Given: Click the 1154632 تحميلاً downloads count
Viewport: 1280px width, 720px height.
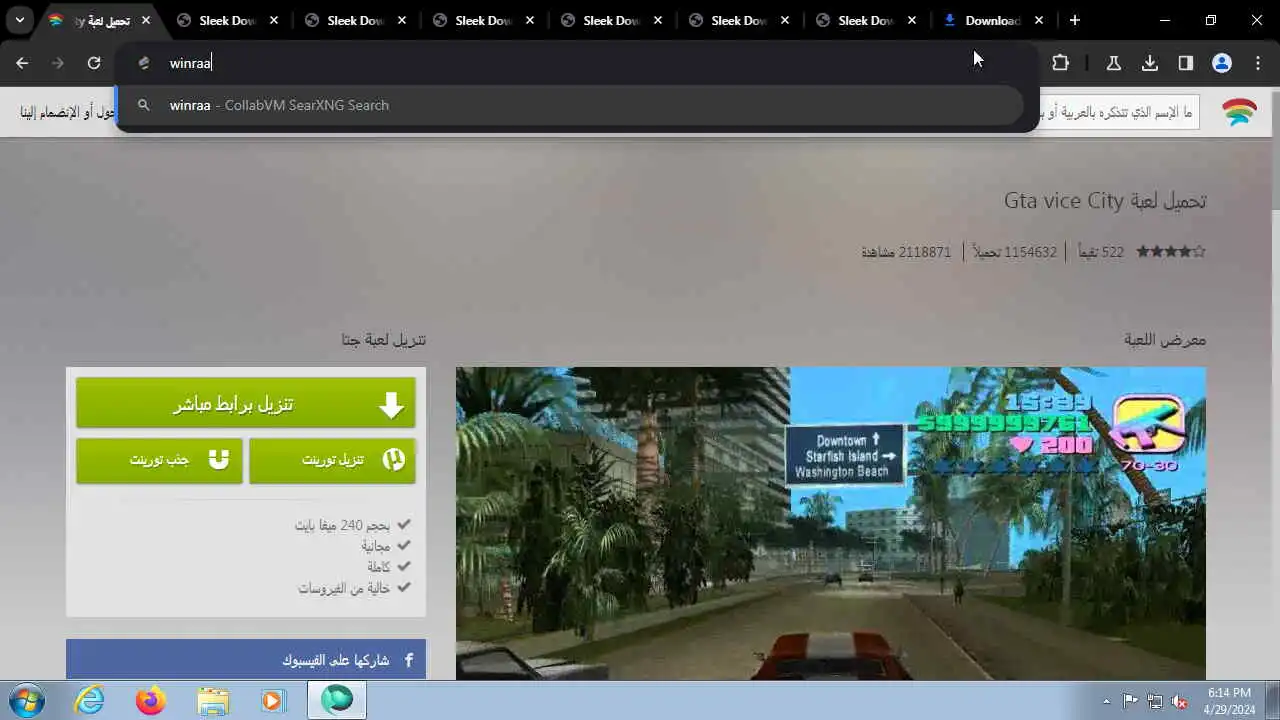Looking at the screenshot, I should point(1016,252).
